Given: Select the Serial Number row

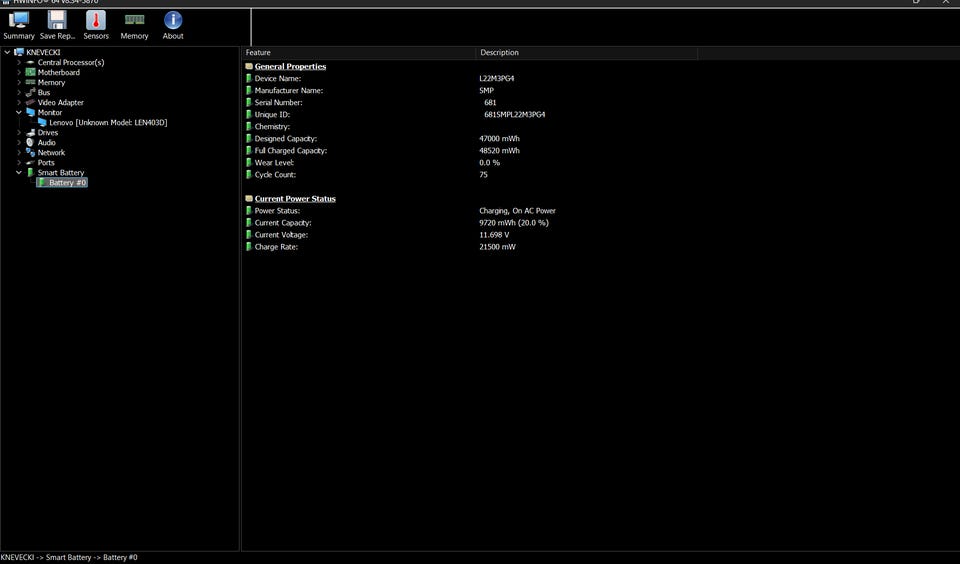Looking at the screenshot, I should pyautogui.click(x=279, y=102).
